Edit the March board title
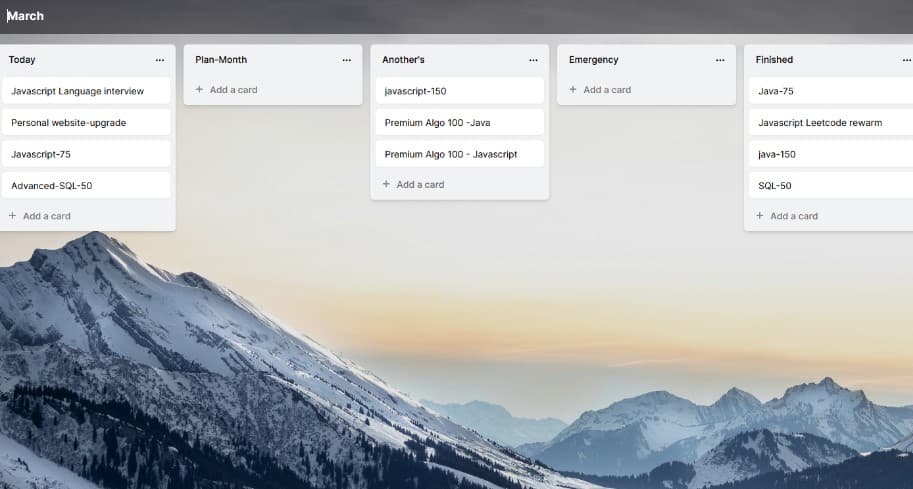 click(26, 16)
